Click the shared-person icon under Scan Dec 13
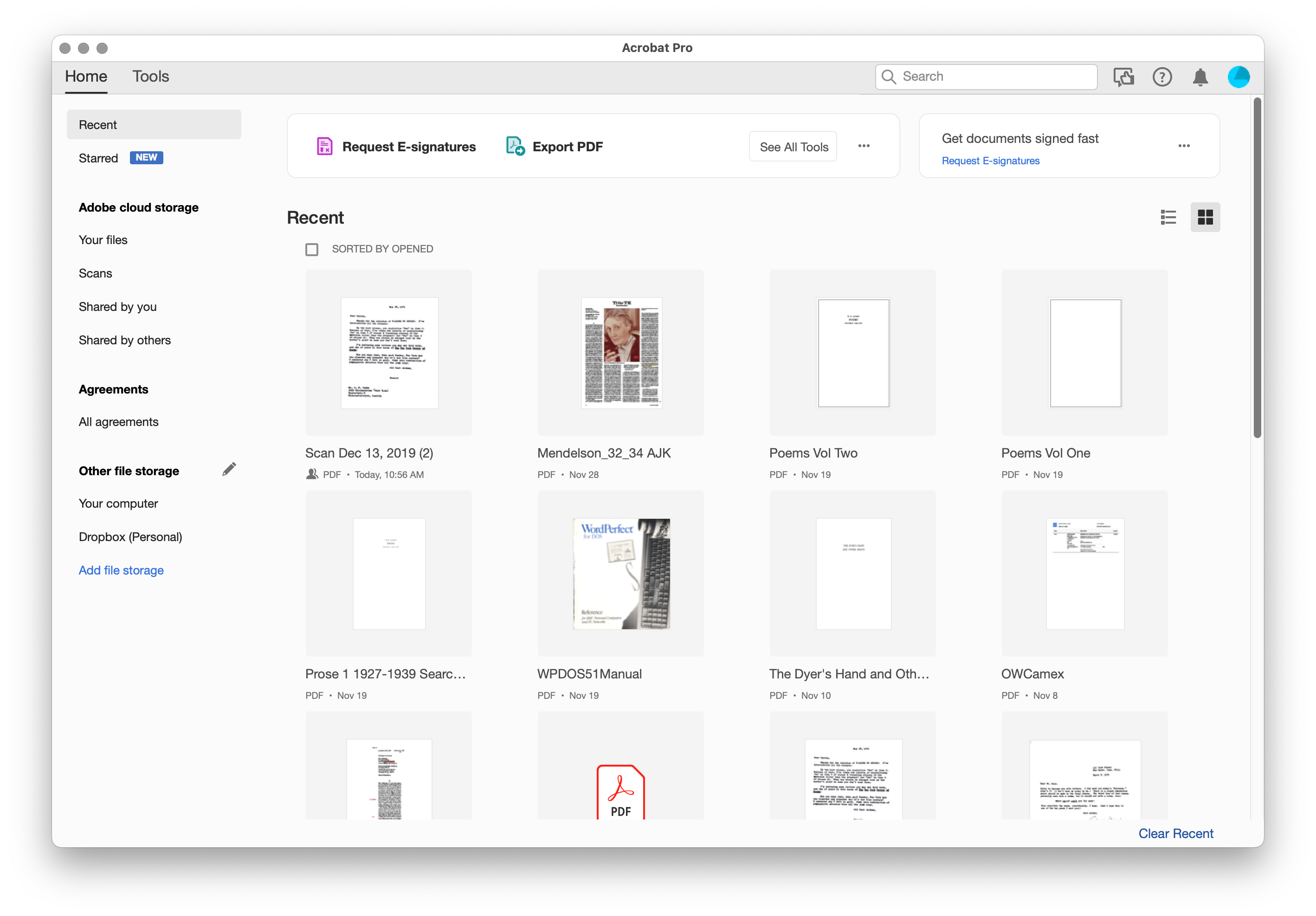The image size is (1316, 916). (x=312, y=475)
